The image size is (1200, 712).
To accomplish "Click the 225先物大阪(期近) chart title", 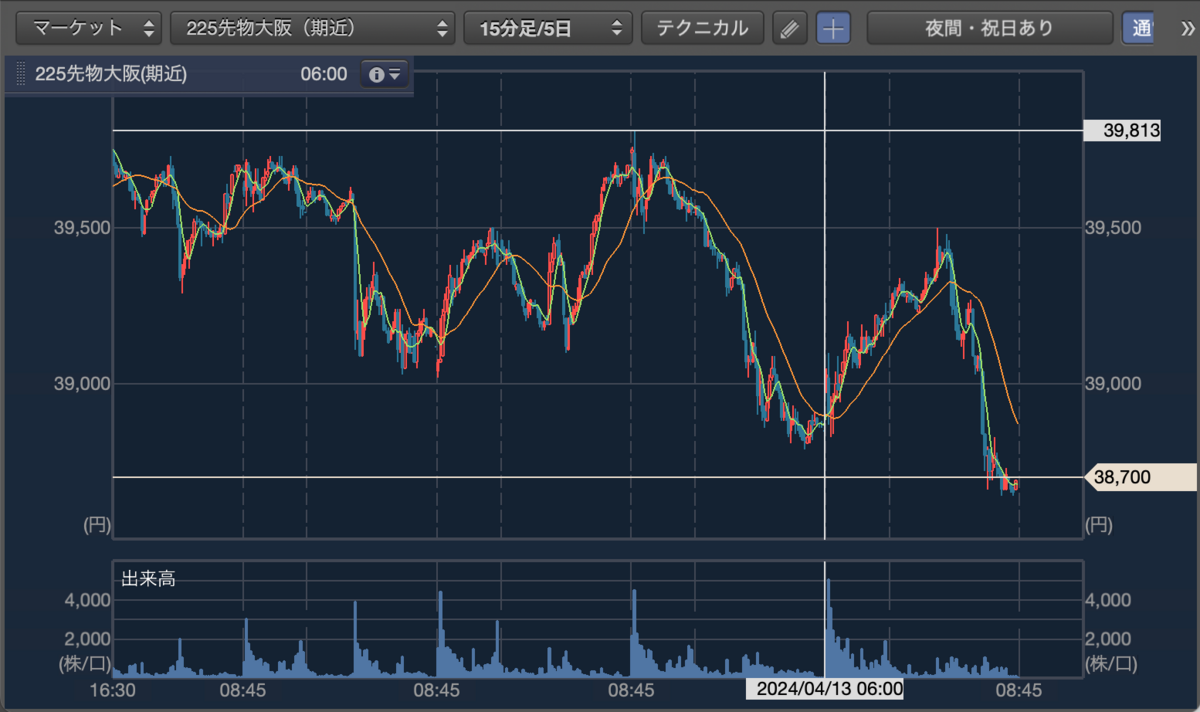I will click(111, 75).
